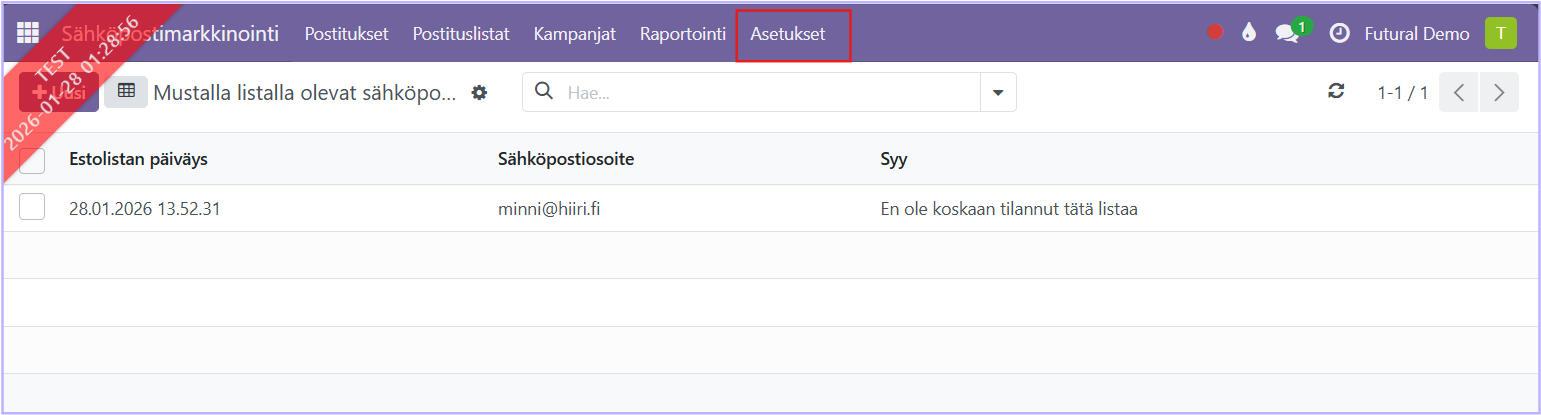The height and width of the screenshot is (415, 1541).
Task: Open the activities clock icon
Action: click(1338, 33)
